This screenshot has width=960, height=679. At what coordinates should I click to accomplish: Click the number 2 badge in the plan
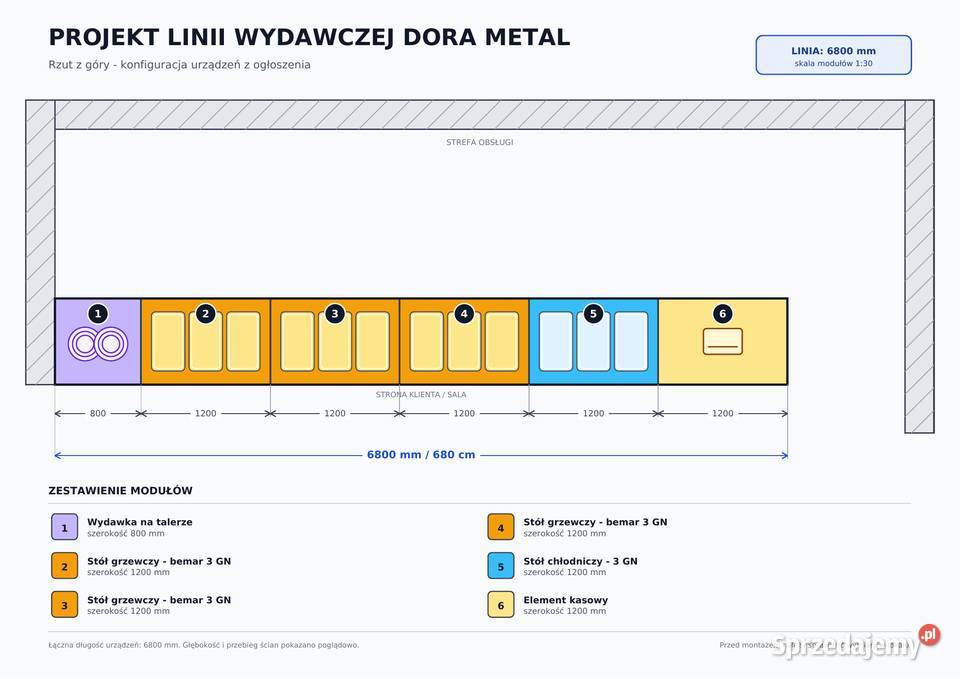tap(205, 314)
